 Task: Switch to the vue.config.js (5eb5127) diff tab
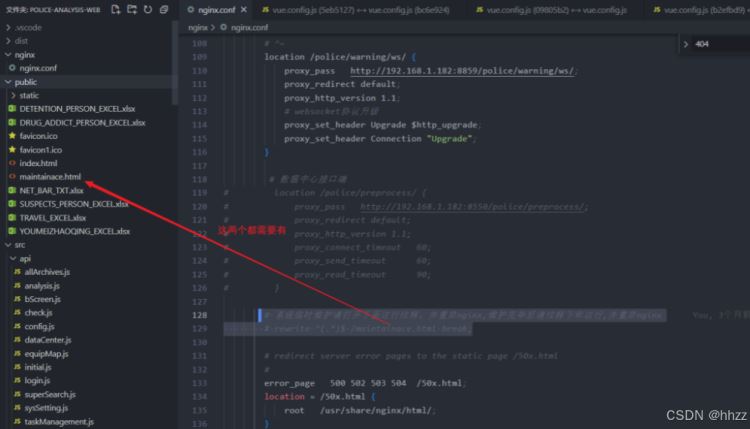[333, 10]
